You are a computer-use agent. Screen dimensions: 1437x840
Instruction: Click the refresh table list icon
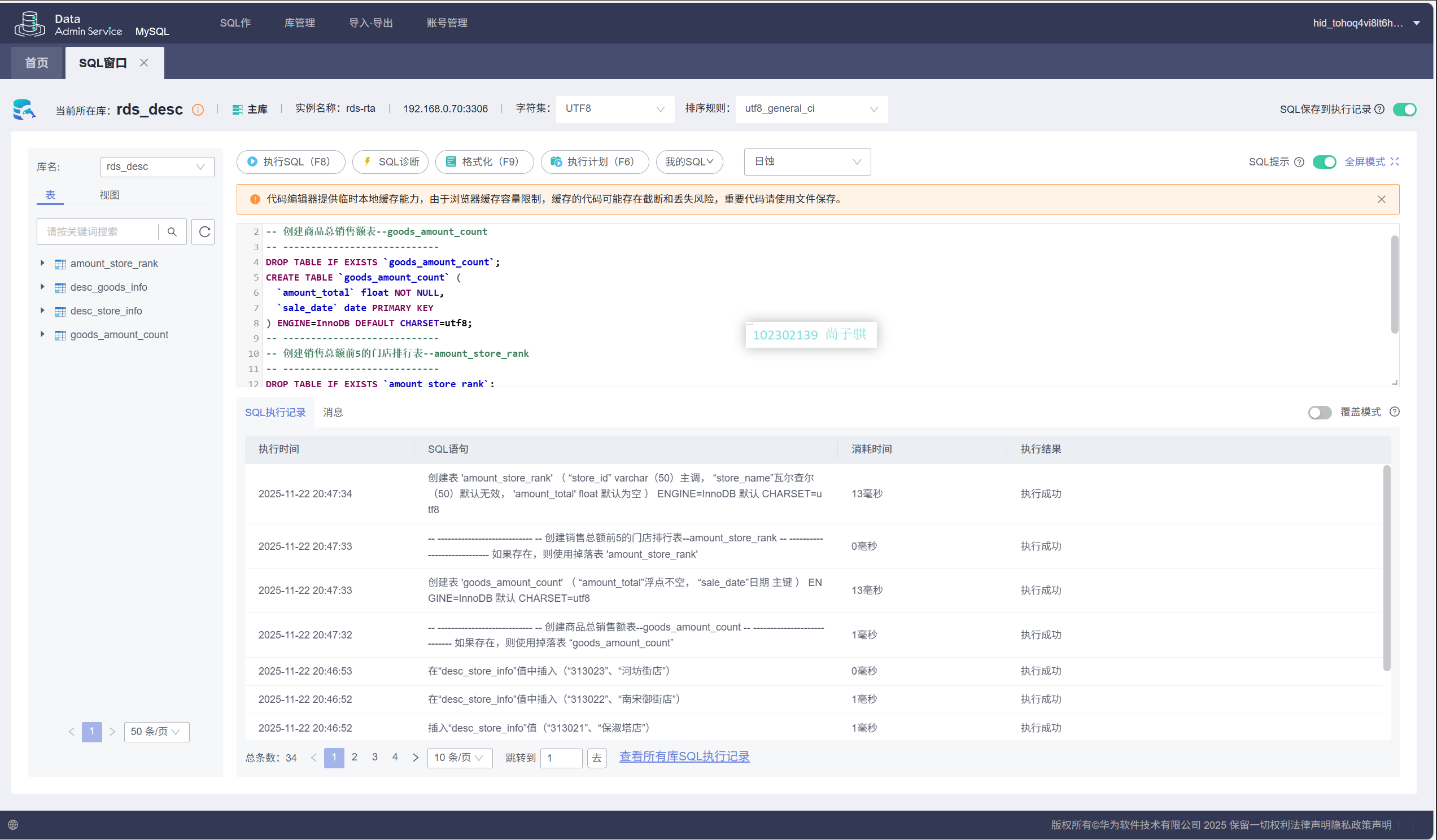[204, 231]
